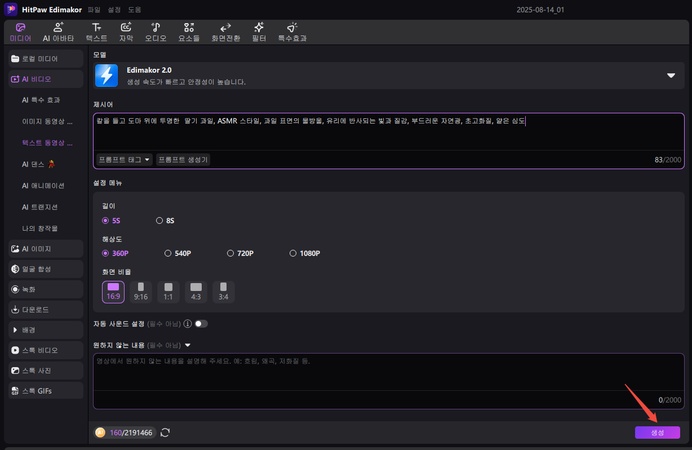The image size is (692, 450).
Task: Open 녹화 (Record) section
Action: point(45,289)
